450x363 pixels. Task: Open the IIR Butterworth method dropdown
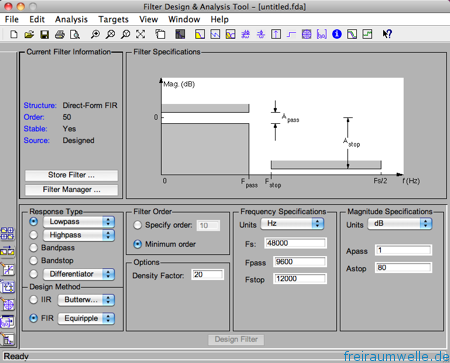(86, 300)
